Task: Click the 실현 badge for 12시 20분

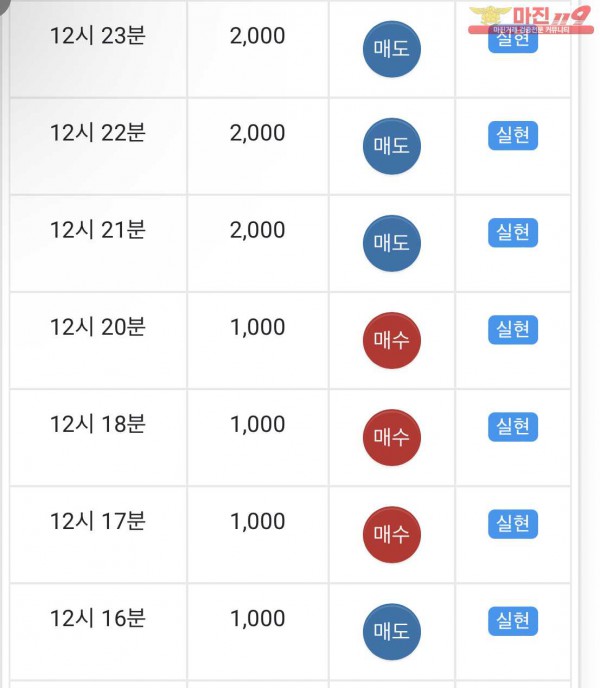Action: 513,330
